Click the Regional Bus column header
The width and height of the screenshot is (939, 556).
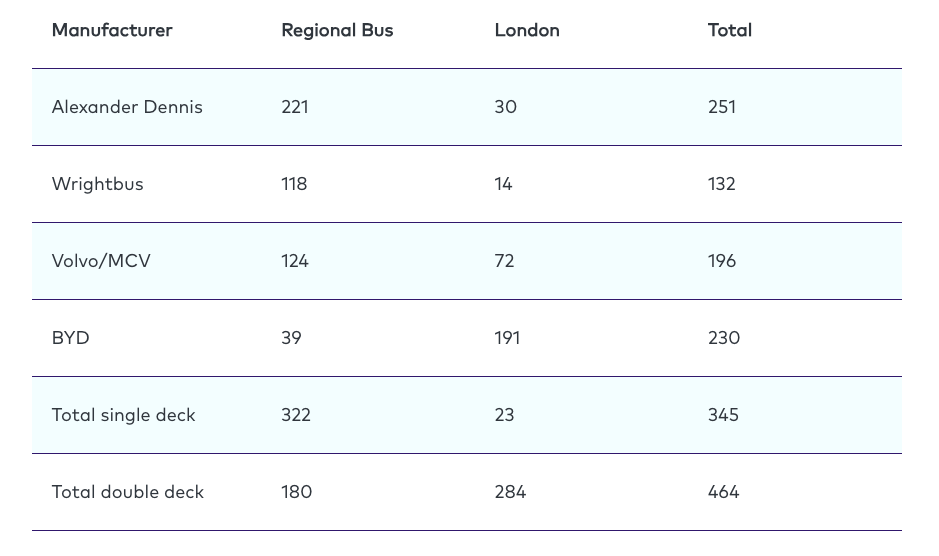[x=337, y=30]
